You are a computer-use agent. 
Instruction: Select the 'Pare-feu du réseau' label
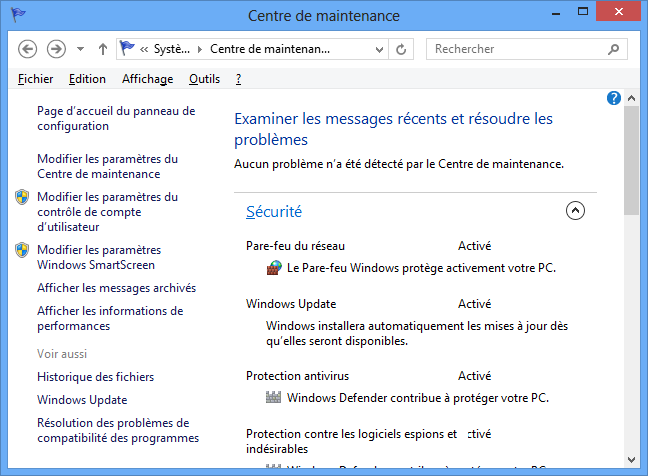coord(295,246)
